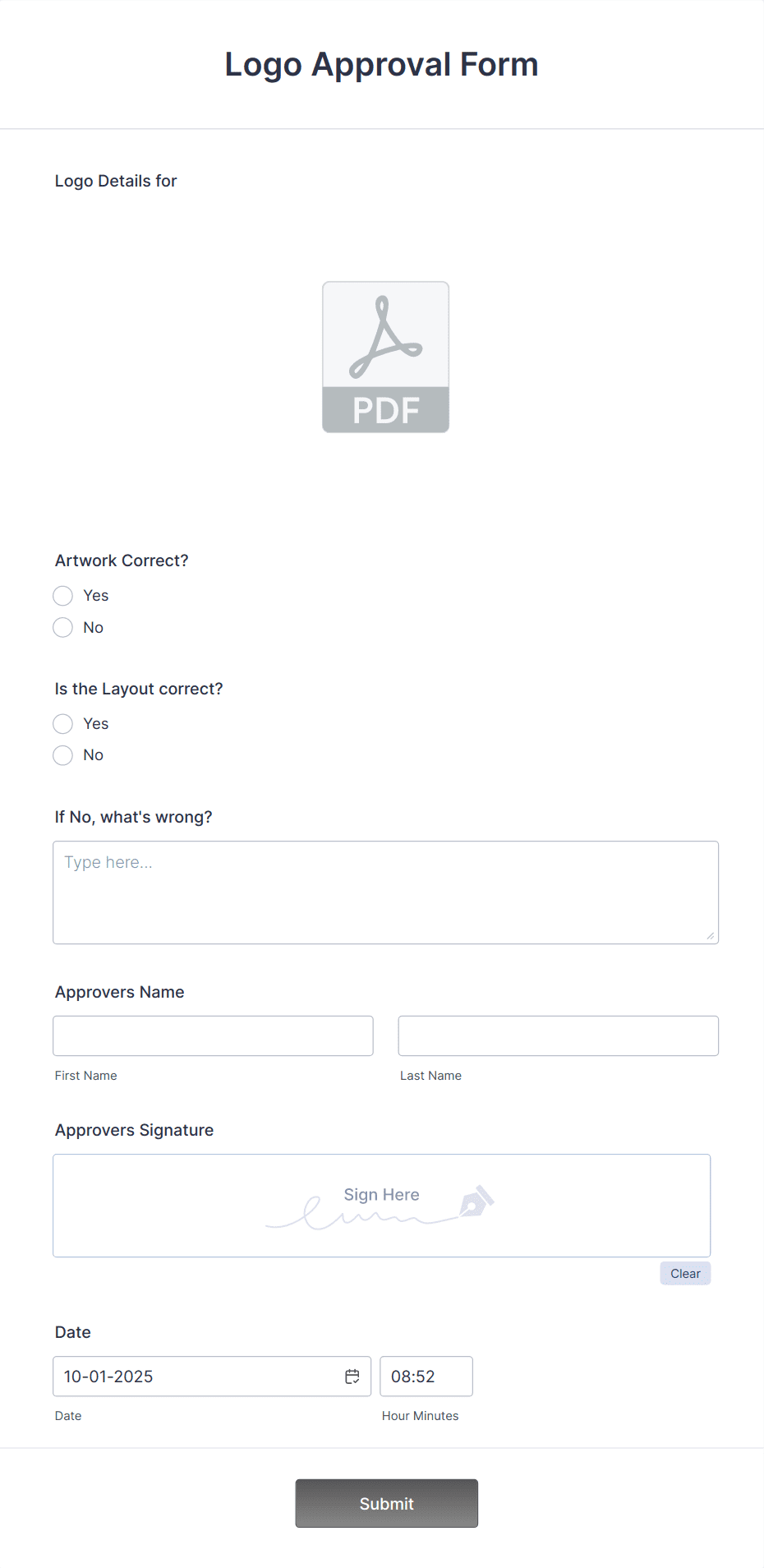Click the Logo Details for heading
Viewport: 764px width, 1568px height.
coord(115,181)
